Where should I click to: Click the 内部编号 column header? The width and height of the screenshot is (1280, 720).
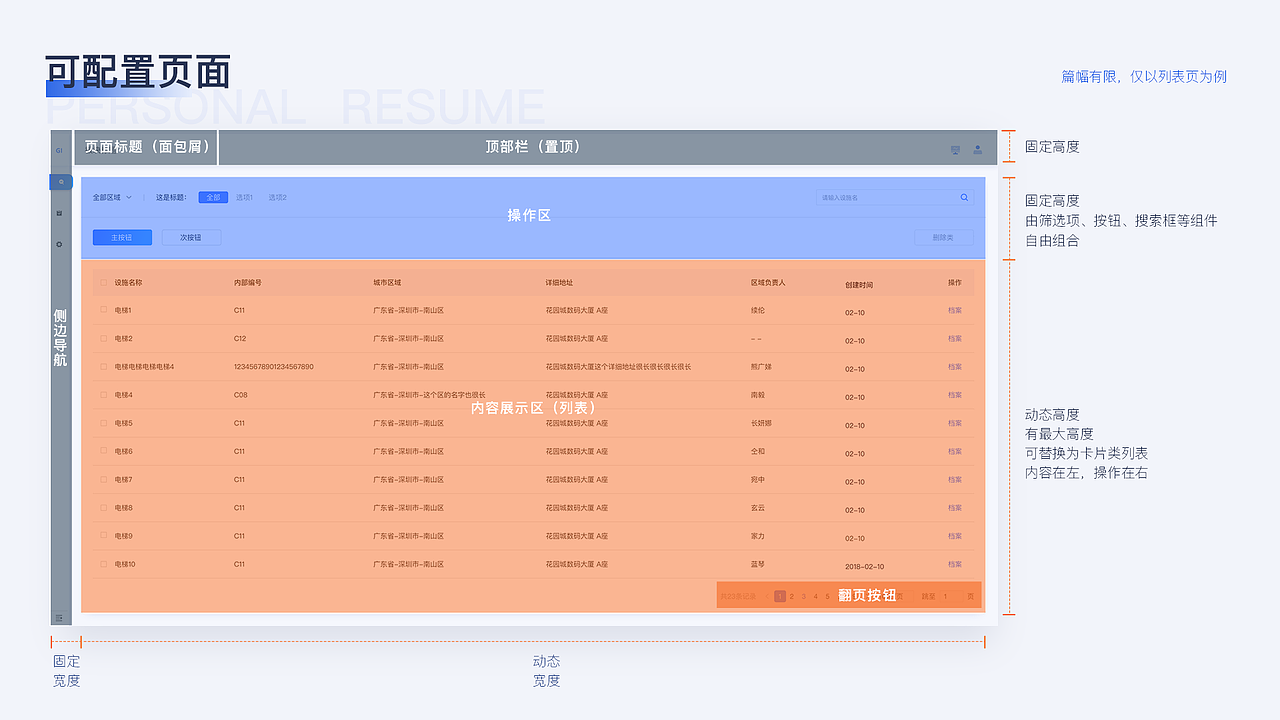pyautogui.click(x=248, y=283)
